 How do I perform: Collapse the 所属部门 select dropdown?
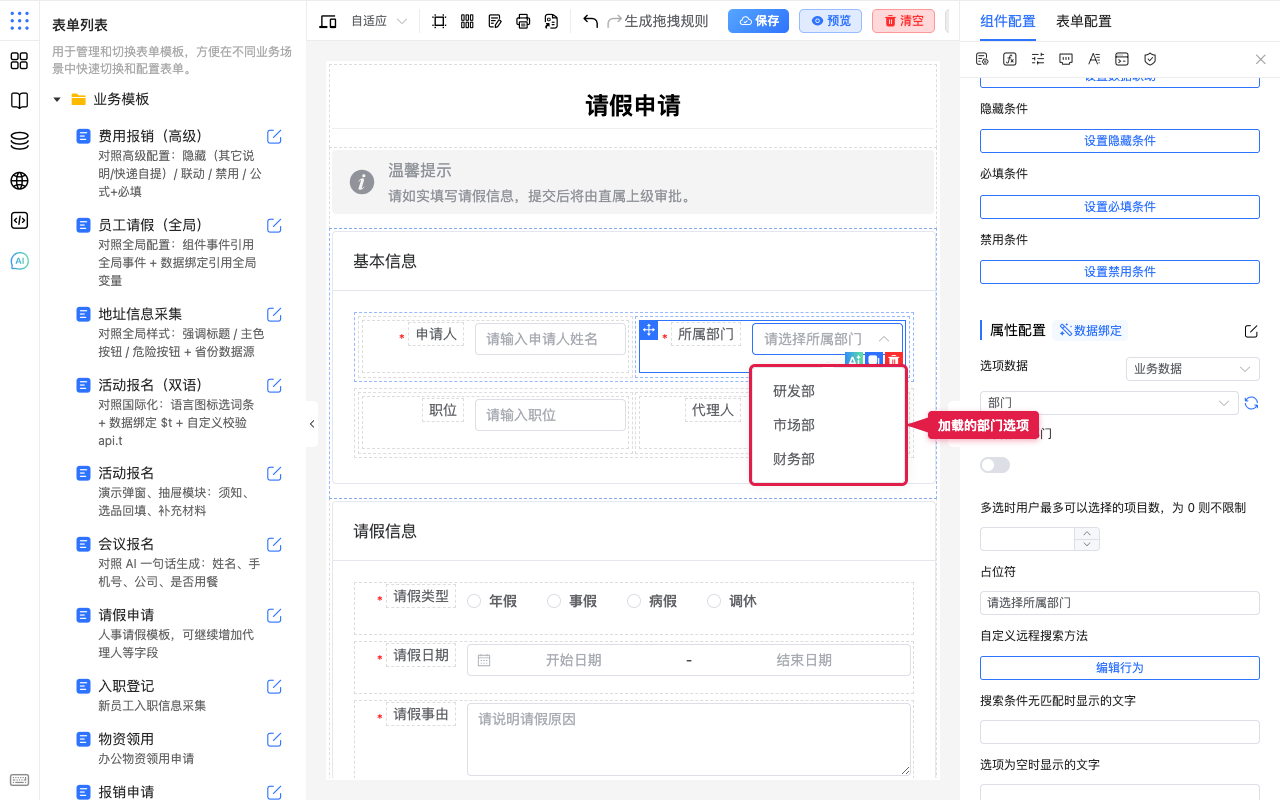click(x=884, y=339)
